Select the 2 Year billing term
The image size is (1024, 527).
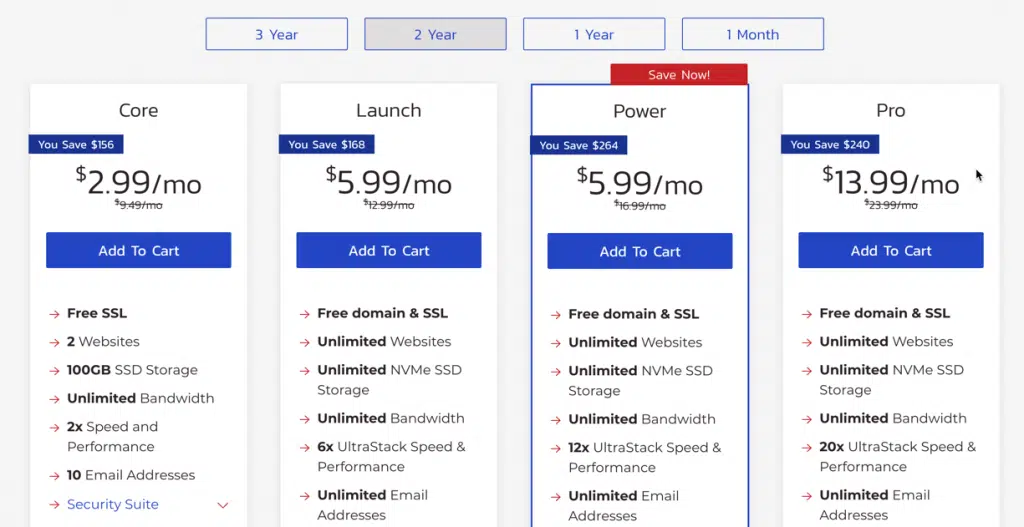[435, 34]
